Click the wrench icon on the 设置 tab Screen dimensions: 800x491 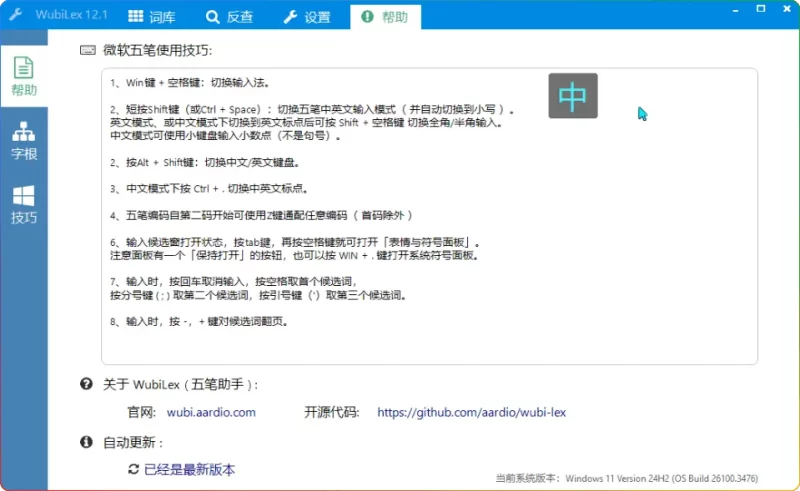pyautogui.click(x=290, y=17)
